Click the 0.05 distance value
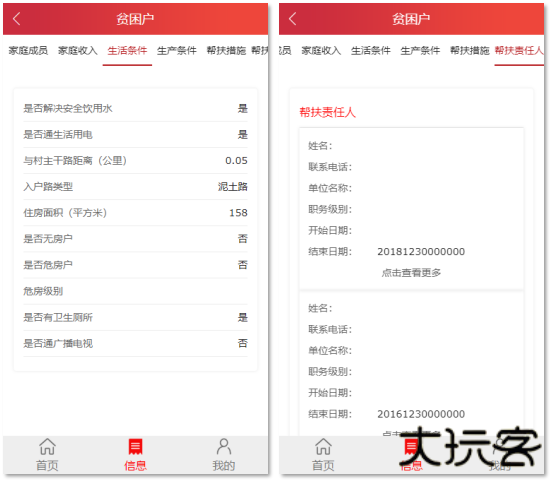Image resolution: width=552 pixels, height=482 pixels. click(x=236, y=161)
